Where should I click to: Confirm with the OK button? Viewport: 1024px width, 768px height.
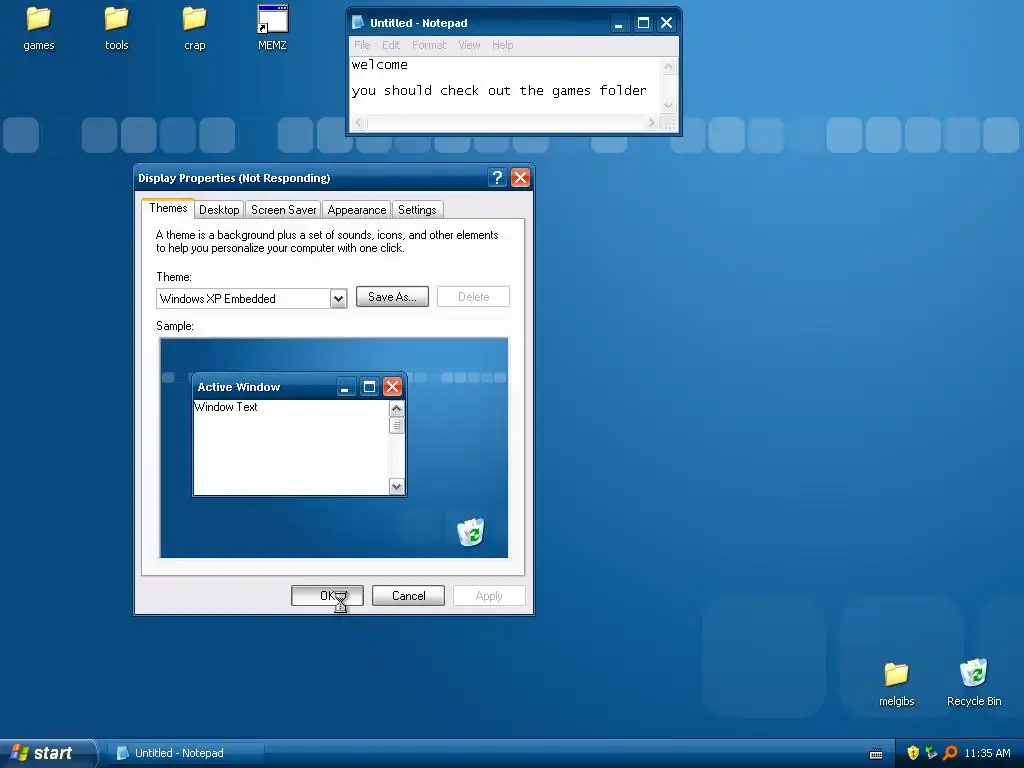click(327, 596)
